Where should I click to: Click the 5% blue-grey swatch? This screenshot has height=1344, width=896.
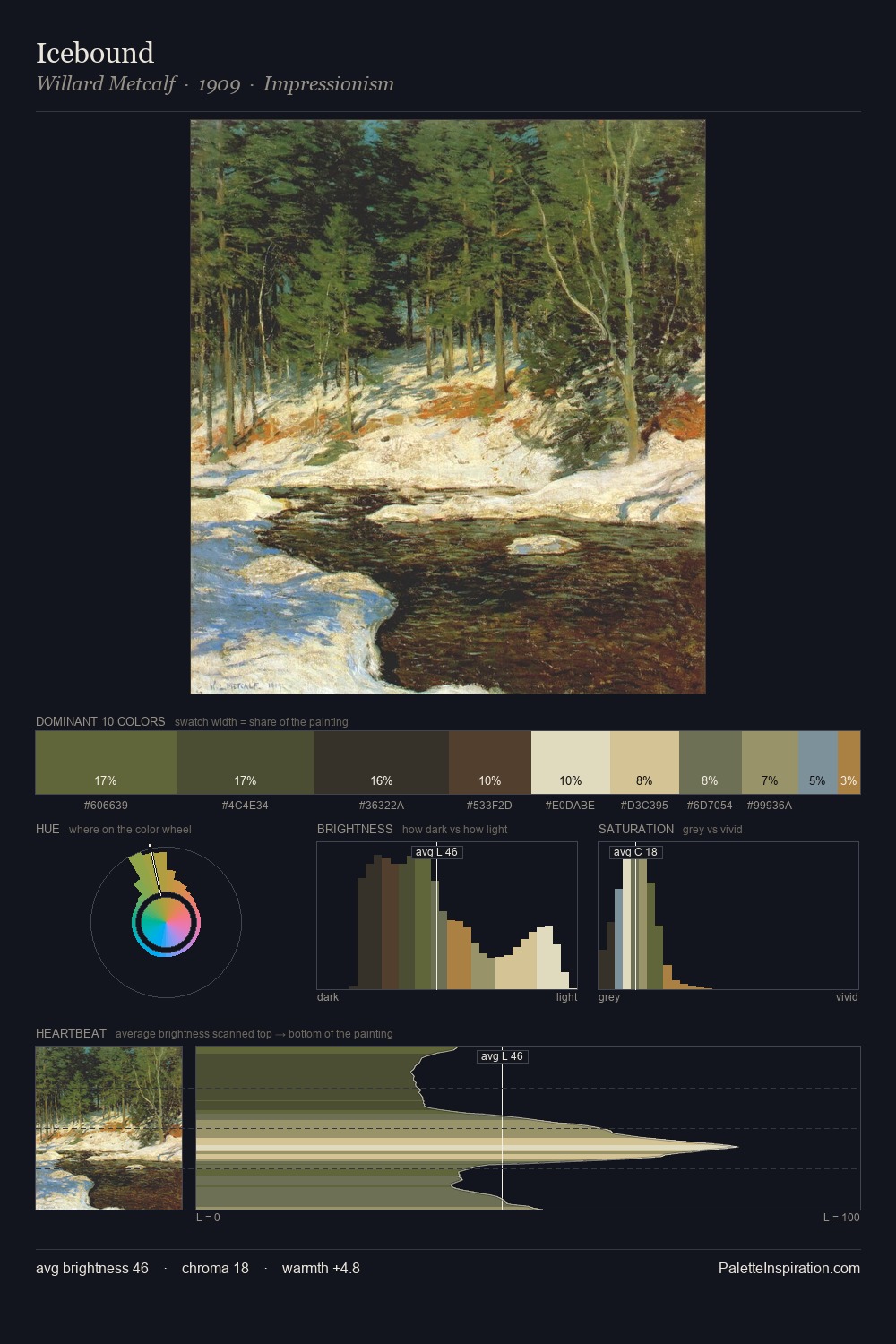pos(818,762)
